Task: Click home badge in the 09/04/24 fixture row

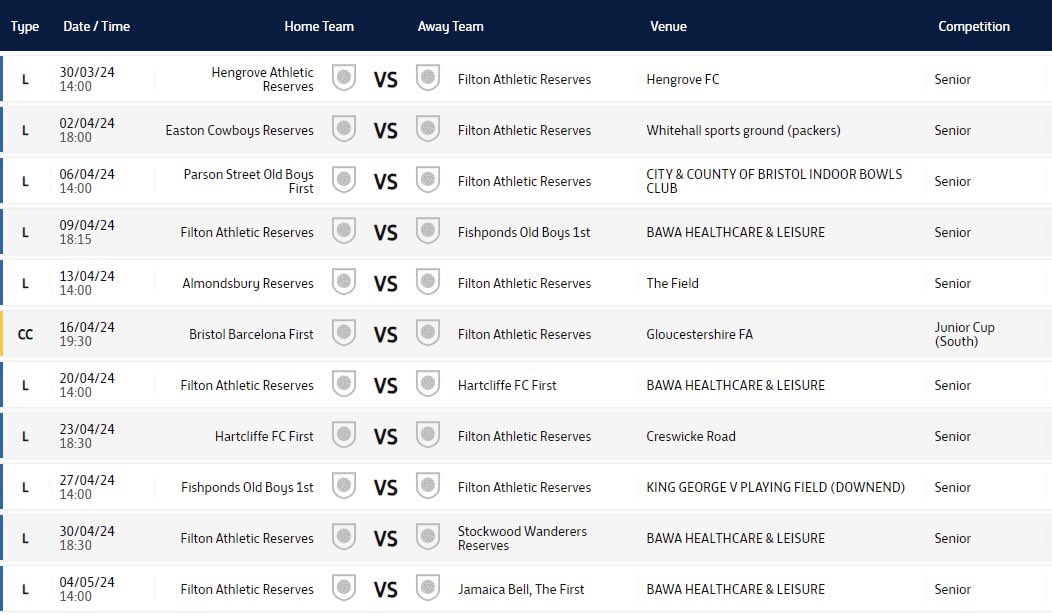Action: (x=344, y=231)
